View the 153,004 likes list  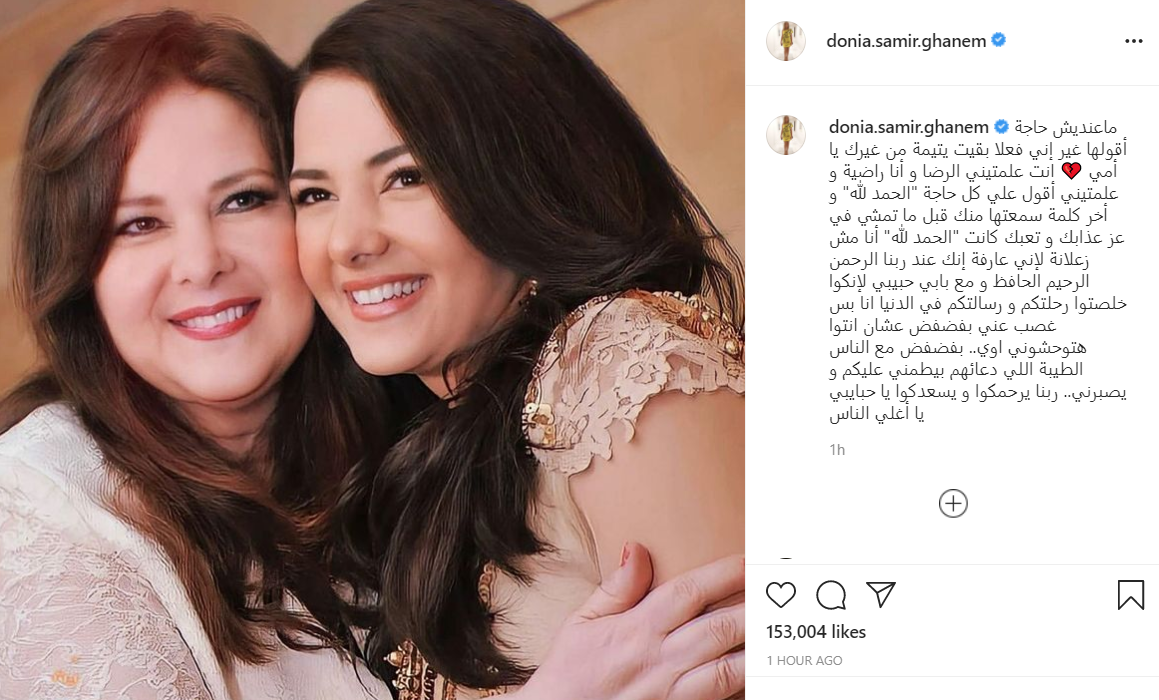[816, 632]
